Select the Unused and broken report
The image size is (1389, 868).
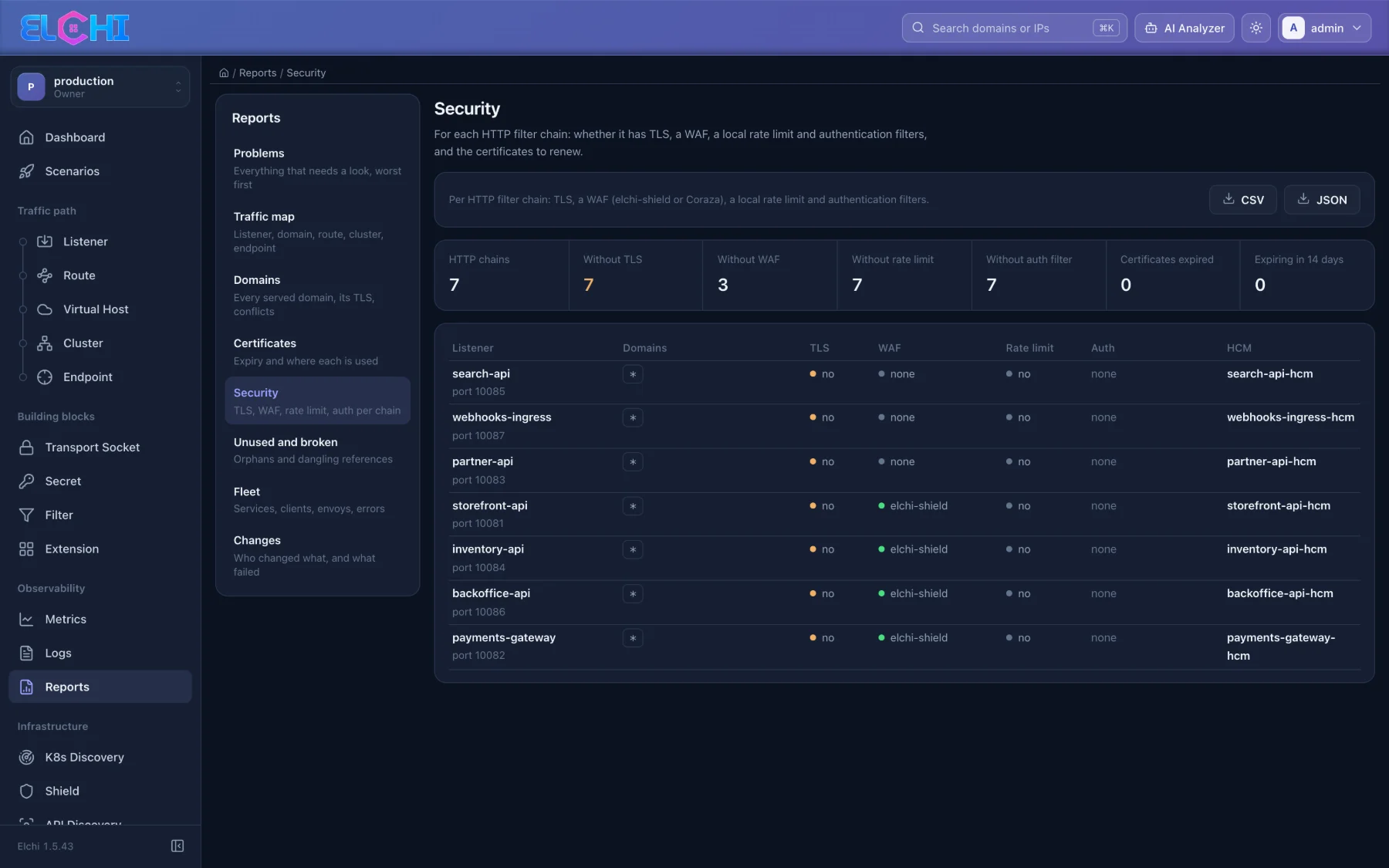pos(317,450)
